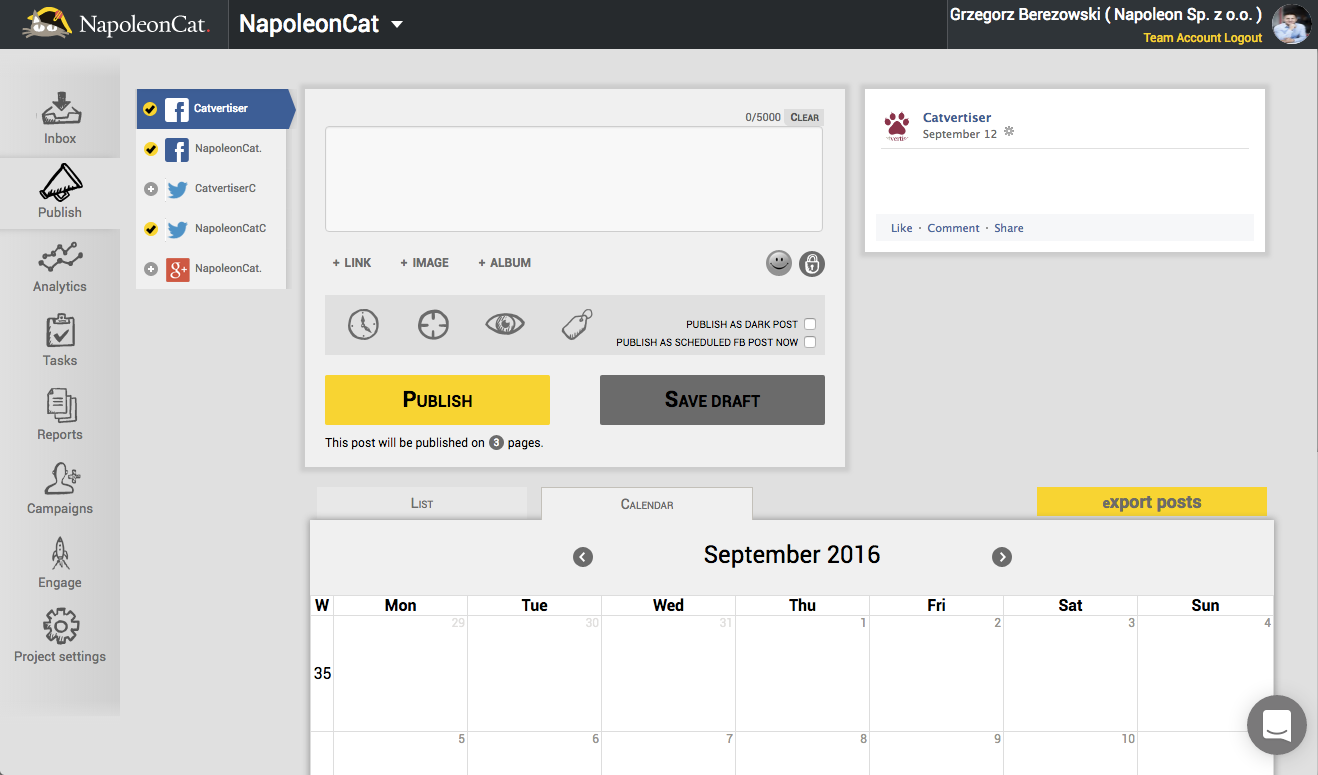The width and height of the screenshot is (1318, 775).
Task: Select September 2 calendar cell
Action: click(937, 673)
